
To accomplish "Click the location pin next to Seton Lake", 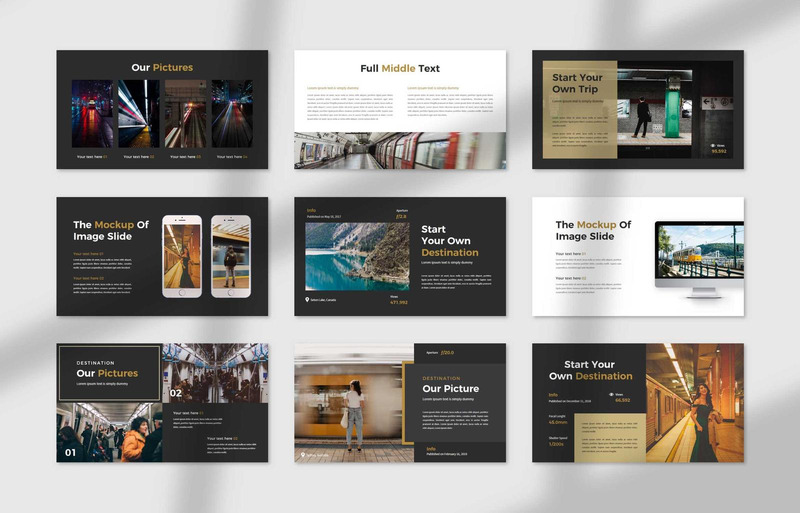I will pos(307,300).
